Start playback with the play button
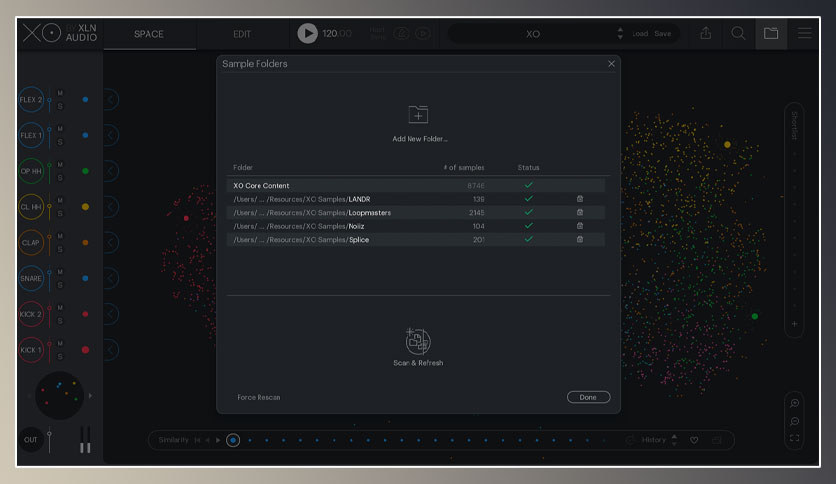 pyautogui.click(x=307, y=34)
